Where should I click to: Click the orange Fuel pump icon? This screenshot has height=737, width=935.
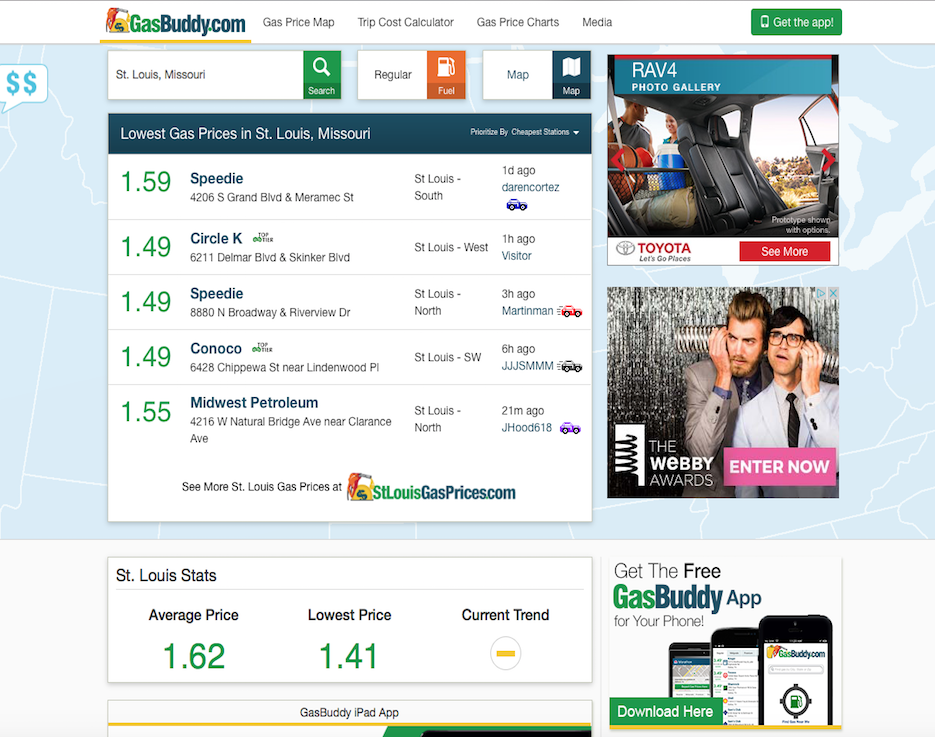pyautogui.click(x=446, y=75)
